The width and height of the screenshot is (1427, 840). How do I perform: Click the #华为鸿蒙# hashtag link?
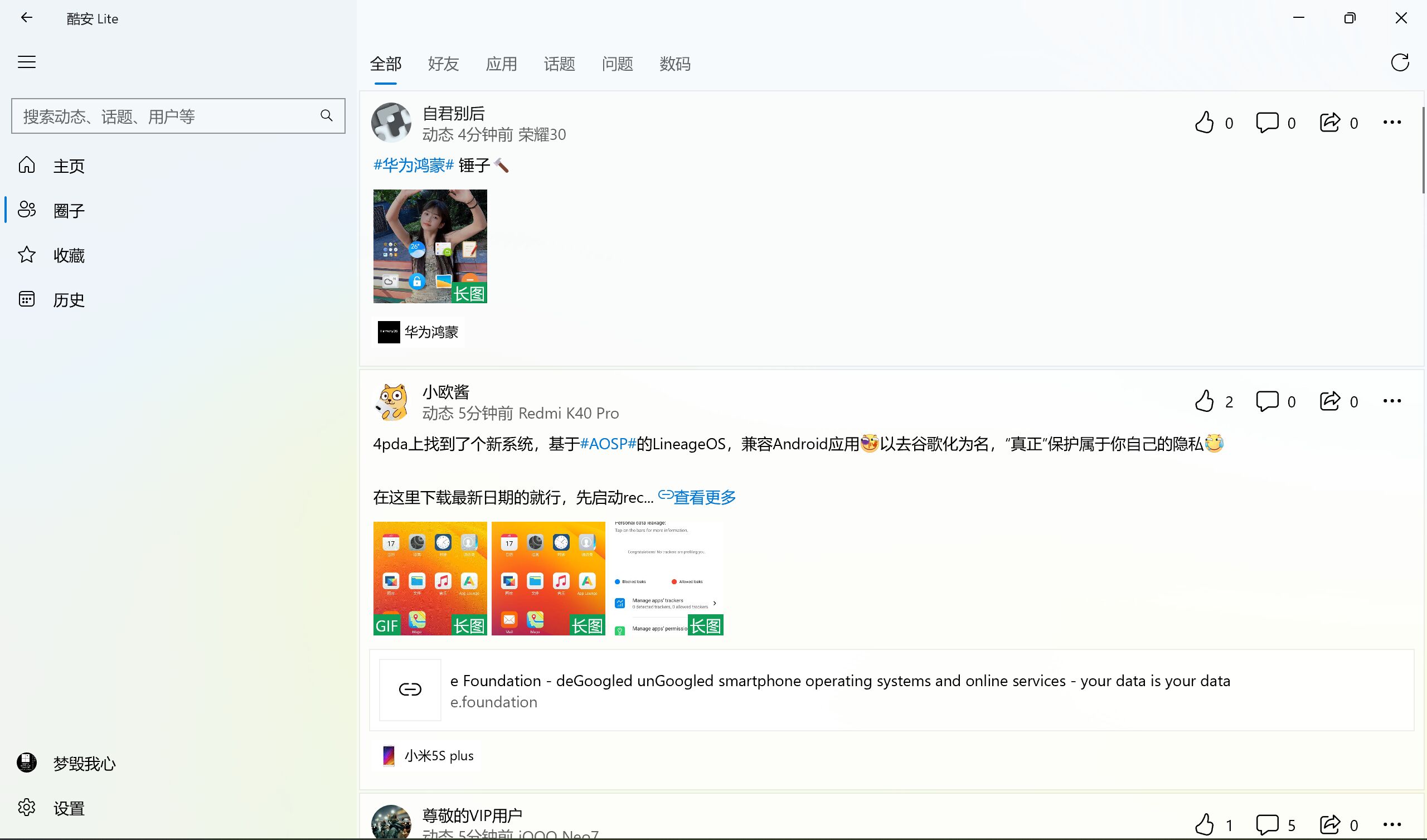[414, 165]
